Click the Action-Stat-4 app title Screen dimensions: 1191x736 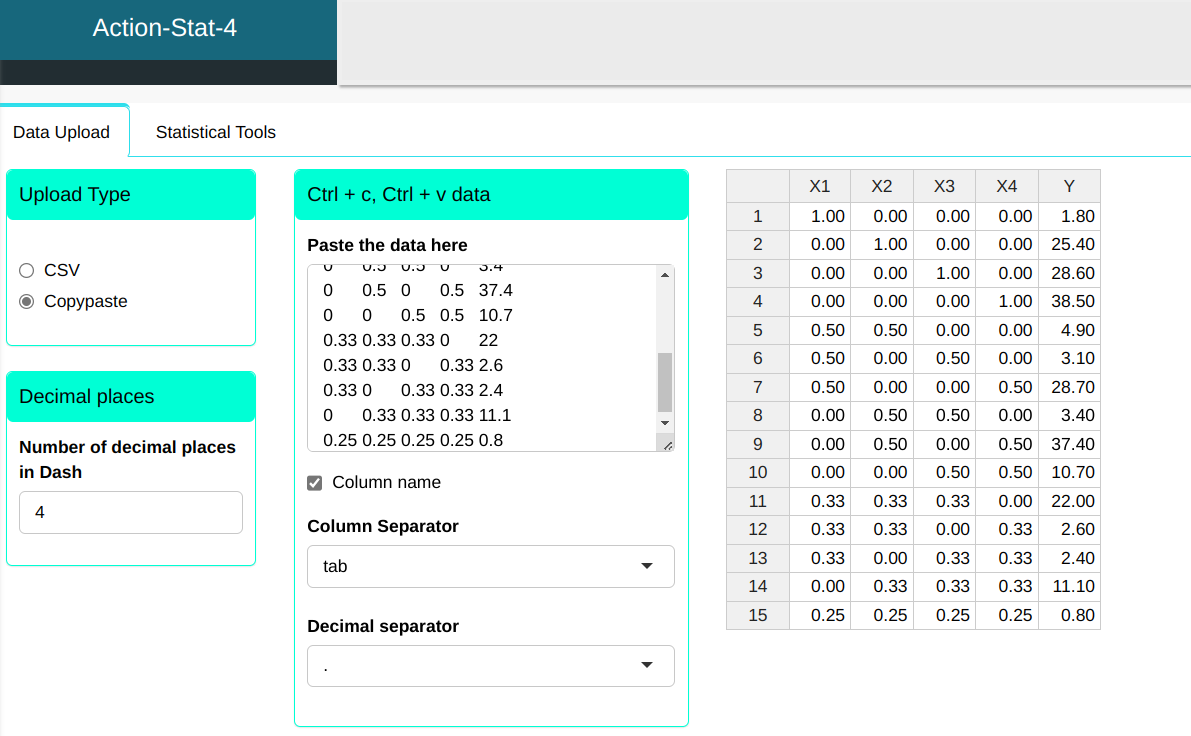click(x=165, y=28)
